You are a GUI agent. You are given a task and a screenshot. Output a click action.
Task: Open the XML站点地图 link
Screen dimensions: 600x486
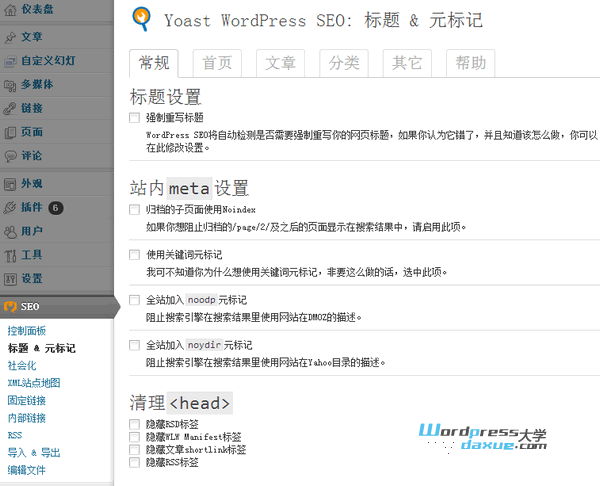[x=34, y=383]
